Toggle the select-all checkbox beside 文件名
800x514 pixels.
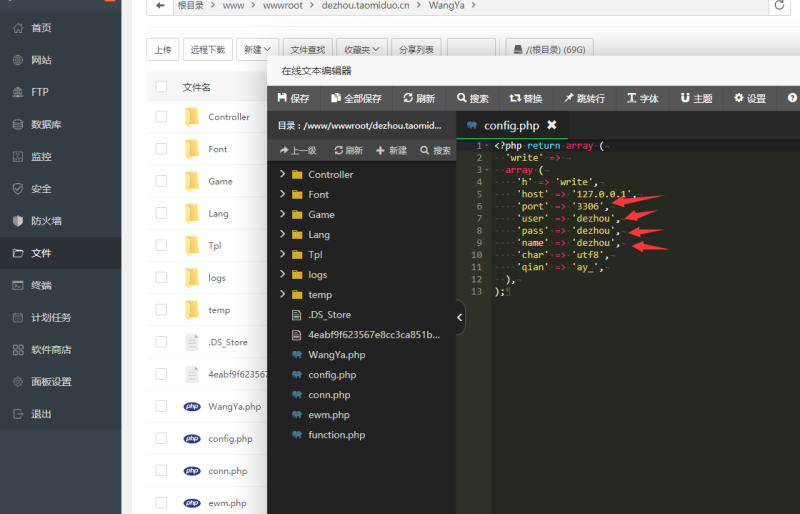(161, 87)
